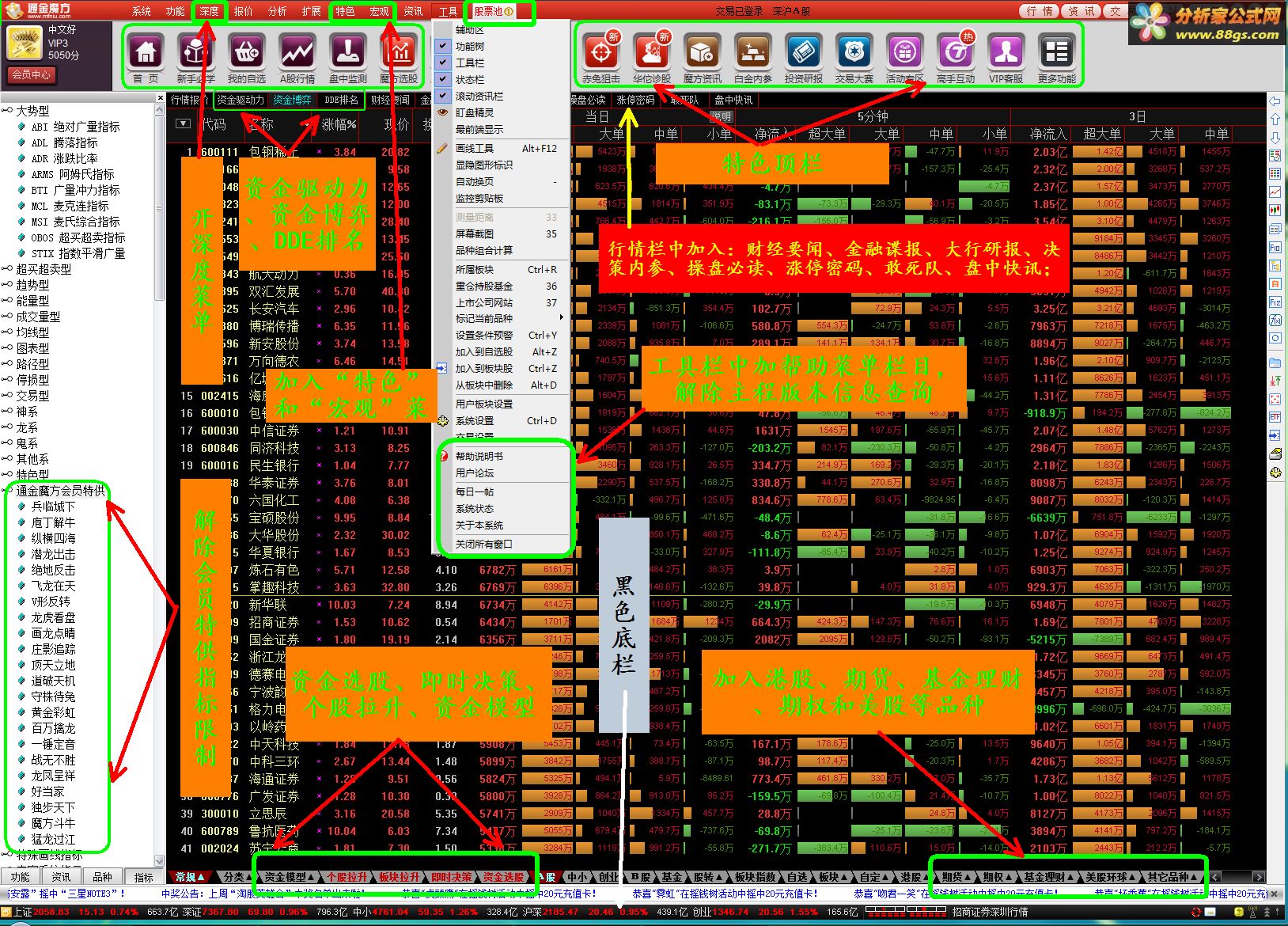Image resolution: width=1288 pixels, height=926 pixels.
Task: Close the function tree panel
Action: (161, 100)
